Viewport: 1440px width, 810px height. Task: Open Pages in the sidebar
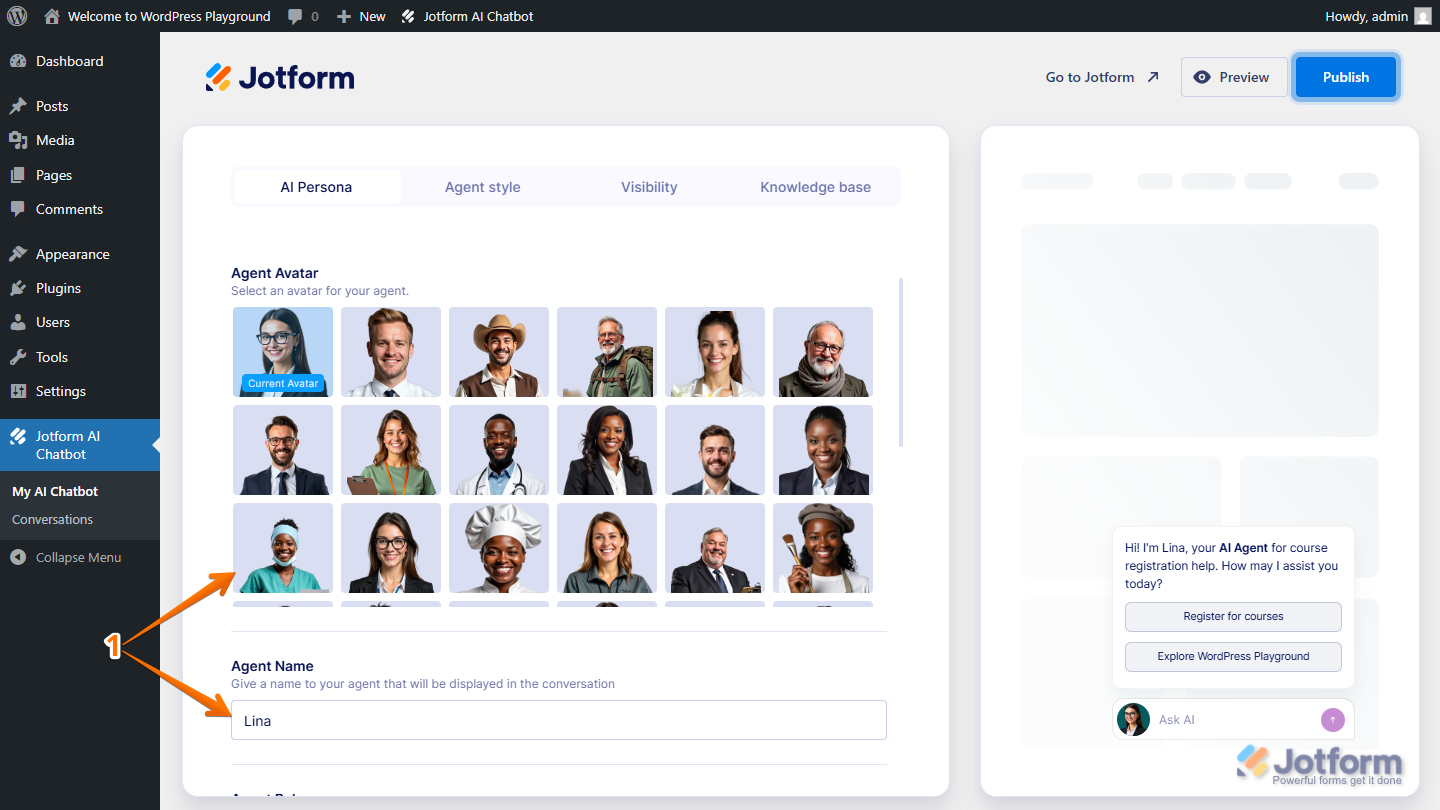coord(80,175)
